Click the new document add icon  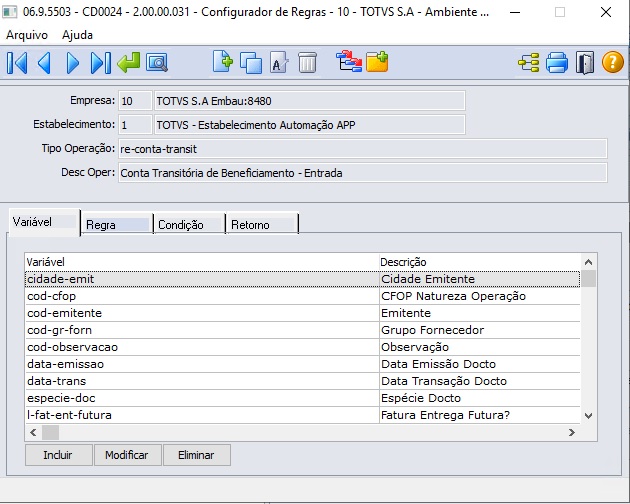click(223, 62)
